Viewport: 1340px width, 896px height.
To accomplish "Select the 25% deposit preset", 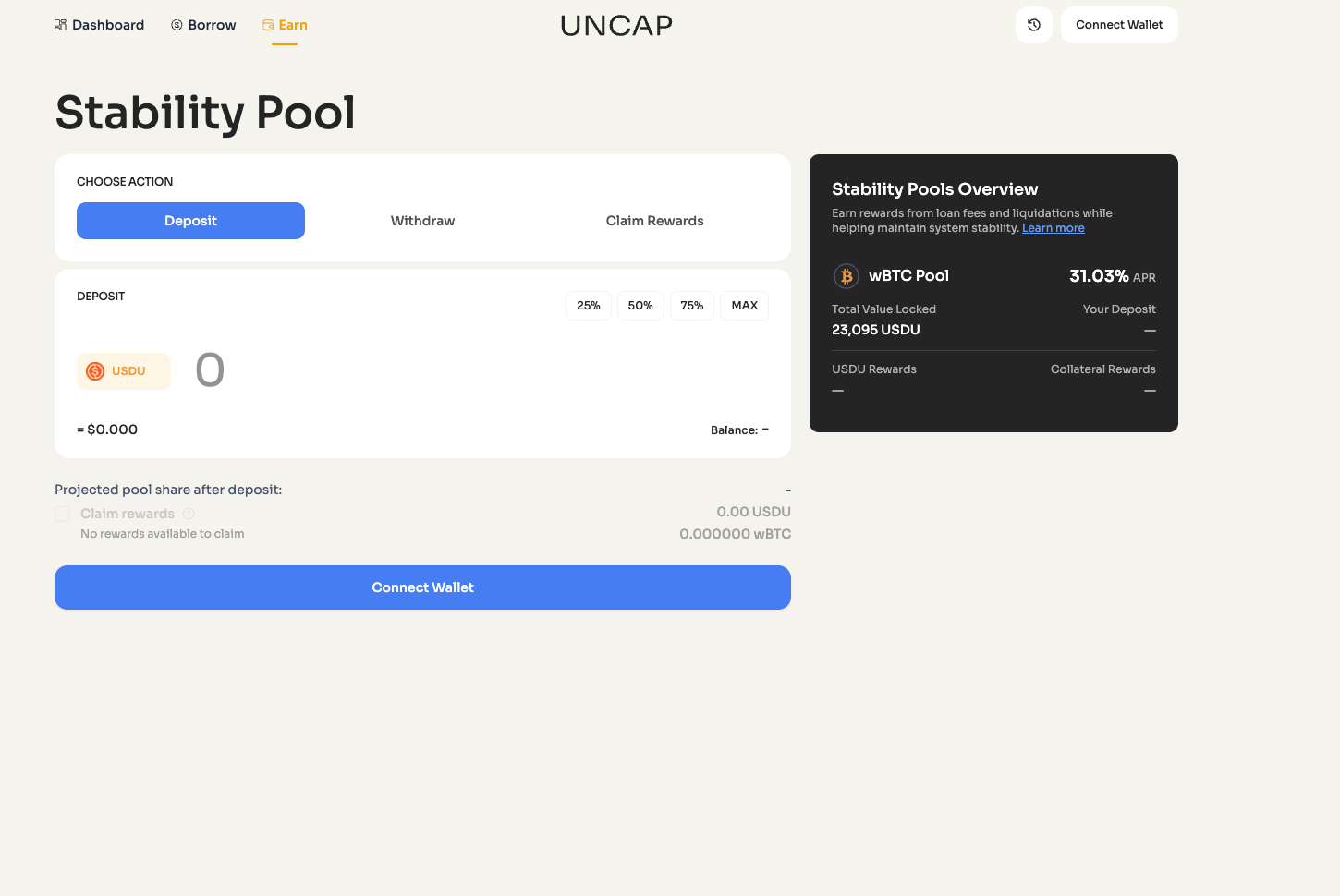I will click(x=589, y=305).
